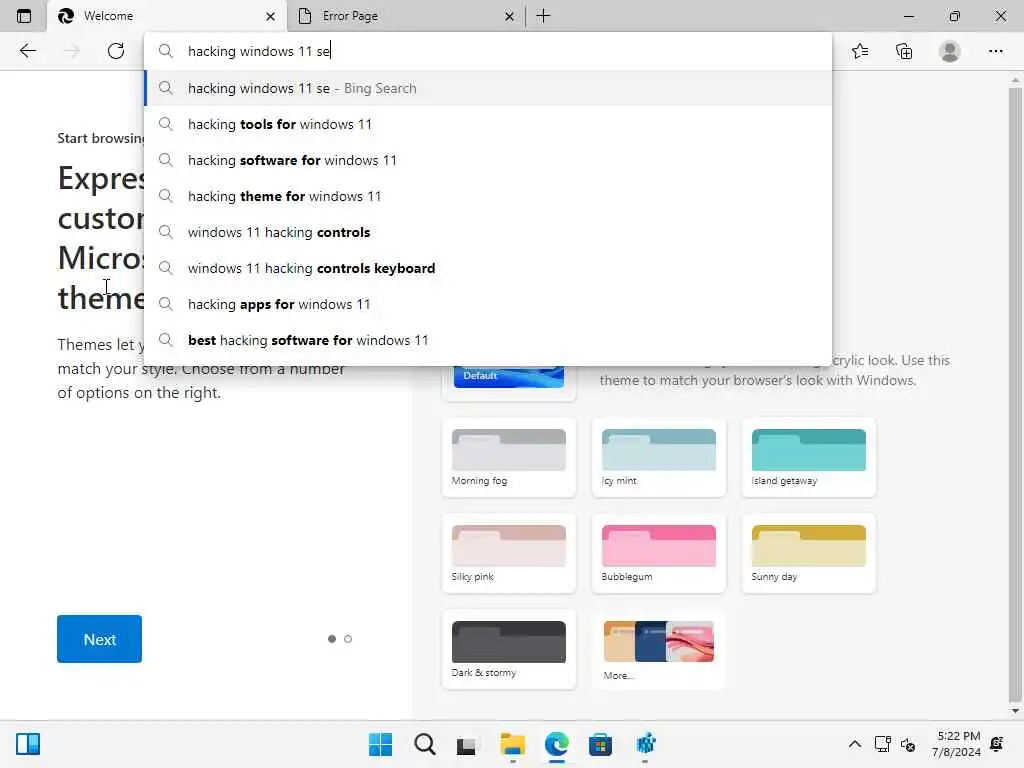The height and width of the screenshot is (768, 1024).
Task: Go to the second onboarding page dot
Action: 348,639
